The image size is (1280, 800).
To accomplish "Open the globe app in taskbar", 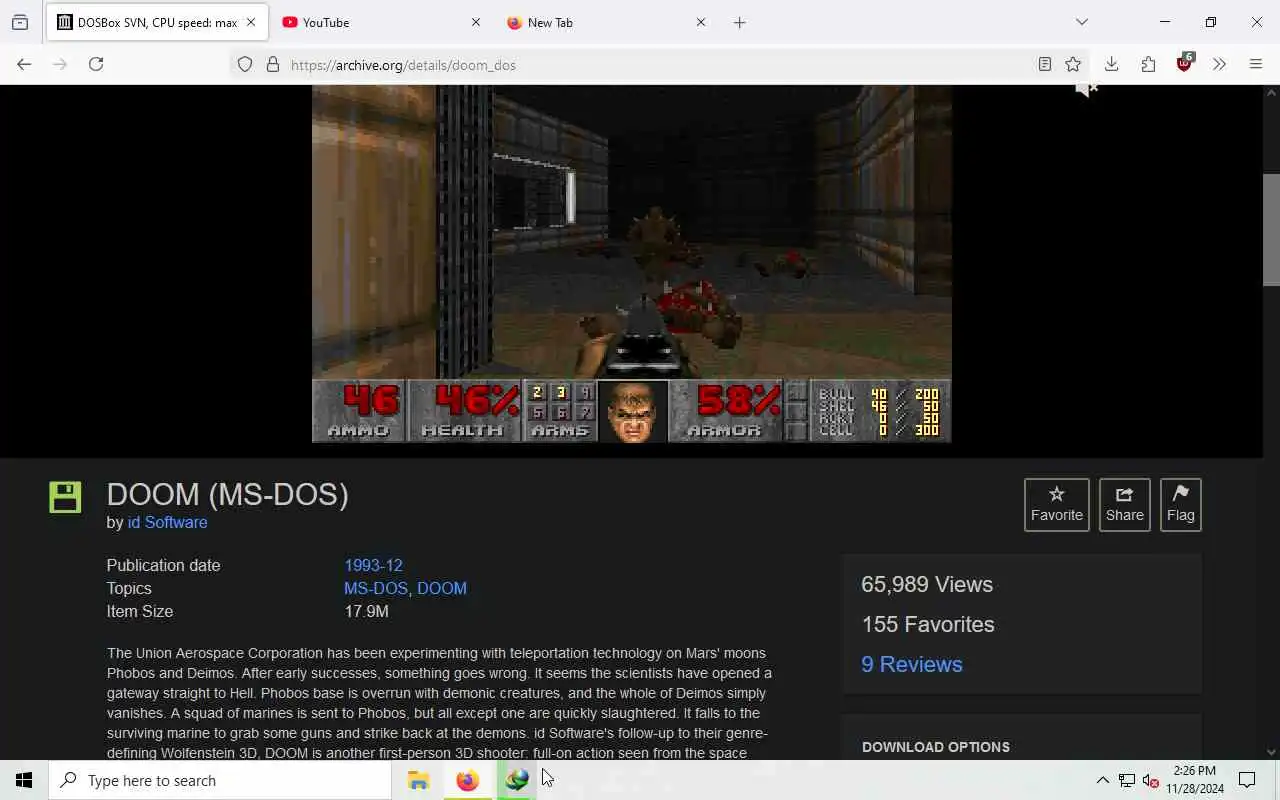I will (516, 780).
